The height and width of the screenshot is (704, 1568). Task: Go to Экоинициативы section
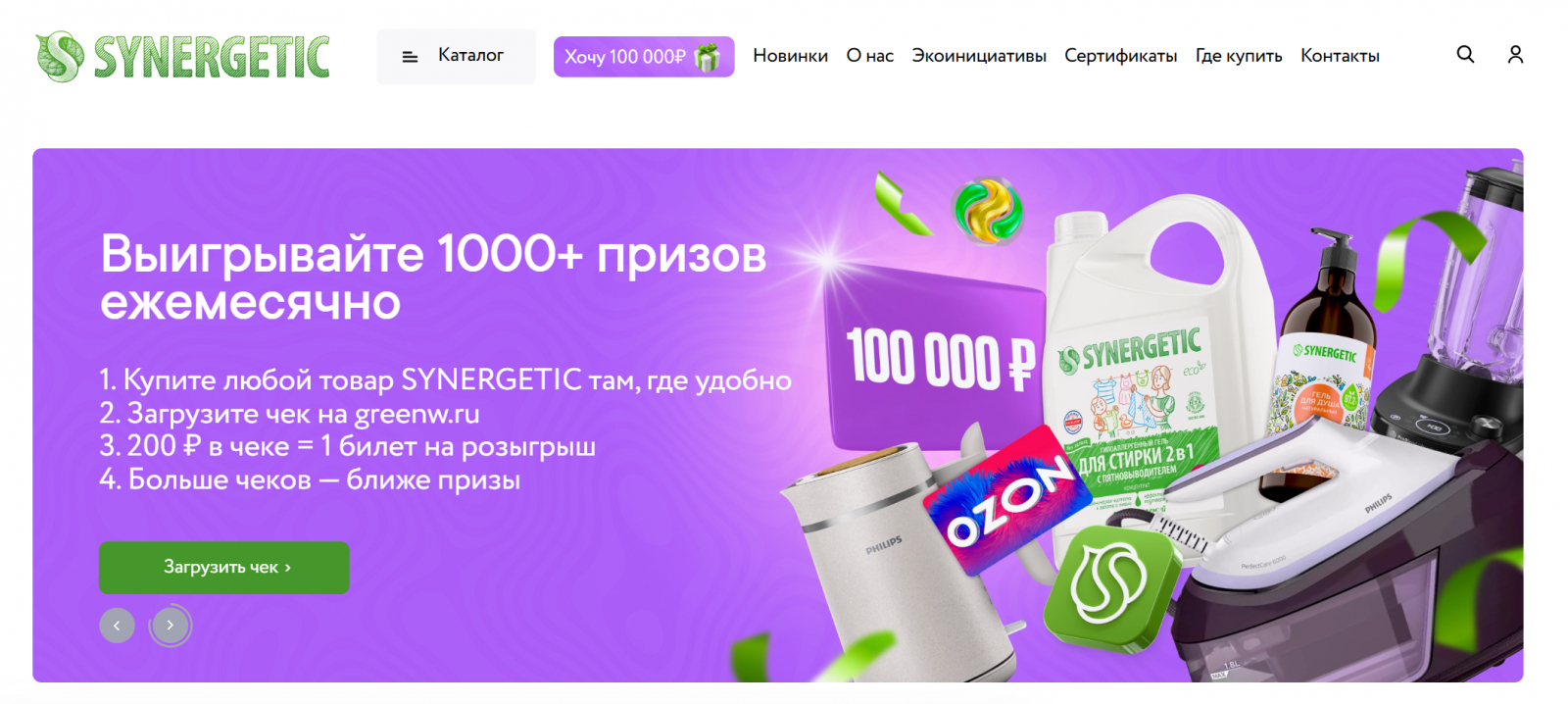tap(979, 56)
